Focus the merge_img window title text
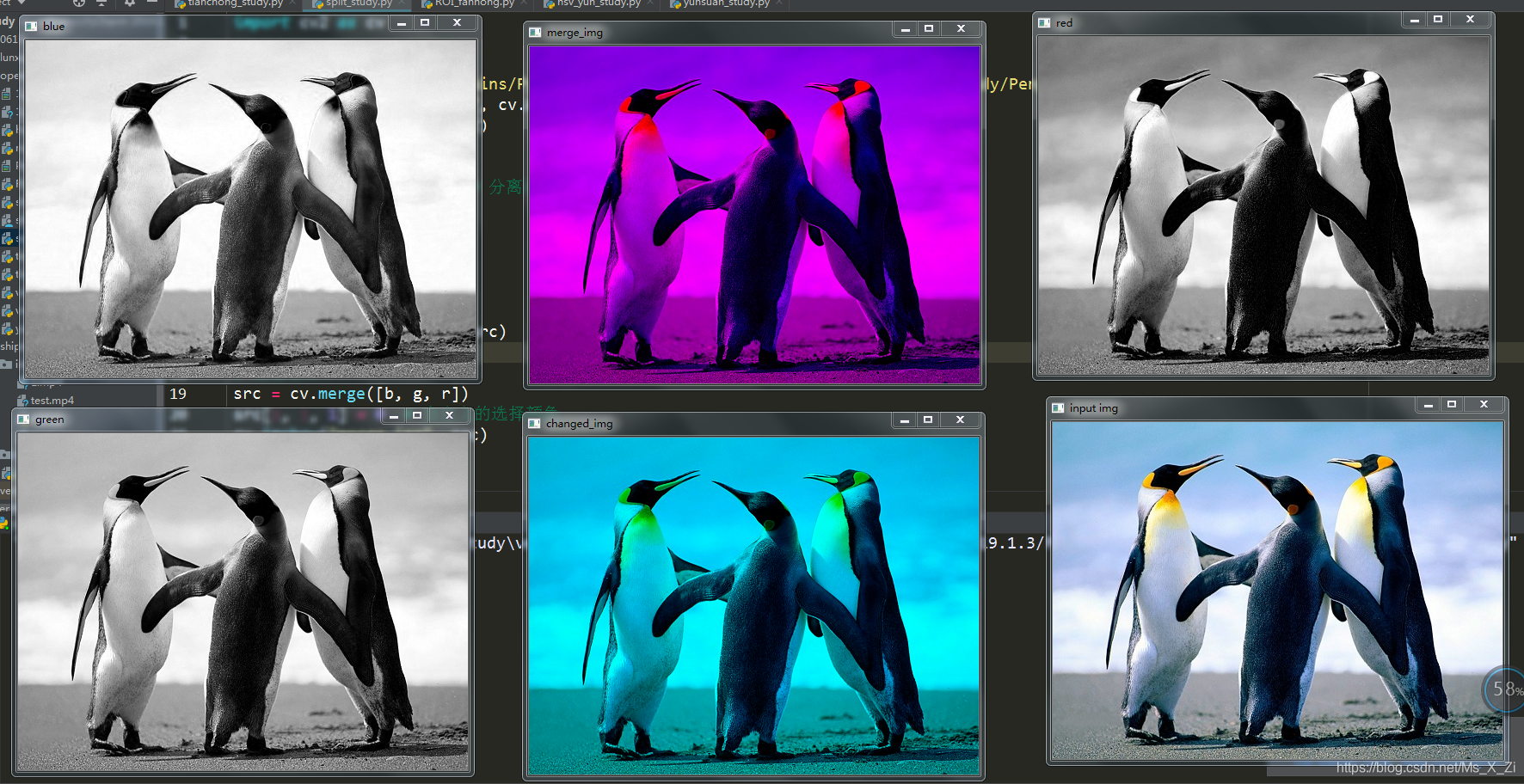Screen dimensions: 1524x784 point(575,33)
